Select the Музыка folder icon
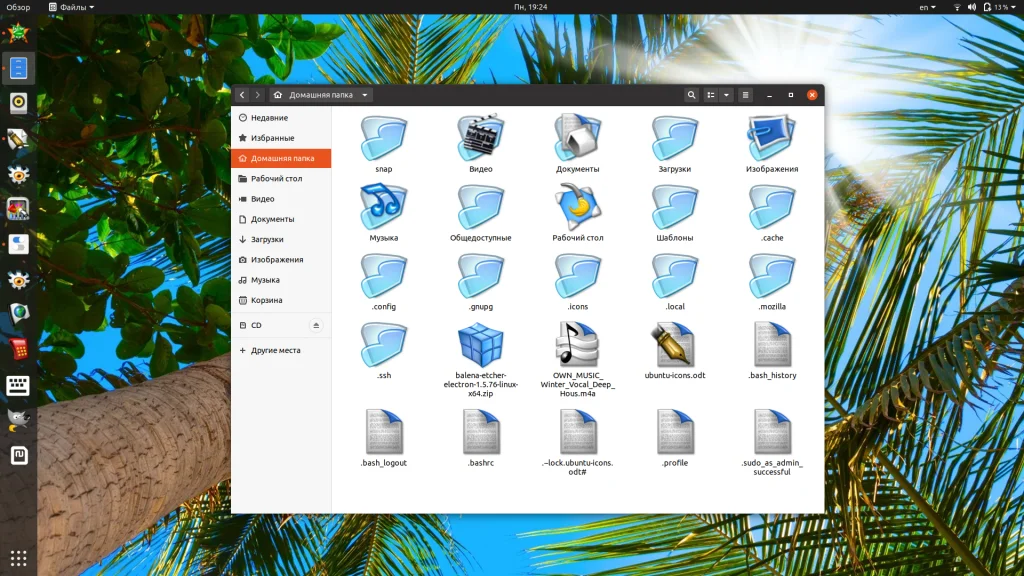Image resolution: width=1024 pixels, height=576 pixels. click(x=383, y=209)
